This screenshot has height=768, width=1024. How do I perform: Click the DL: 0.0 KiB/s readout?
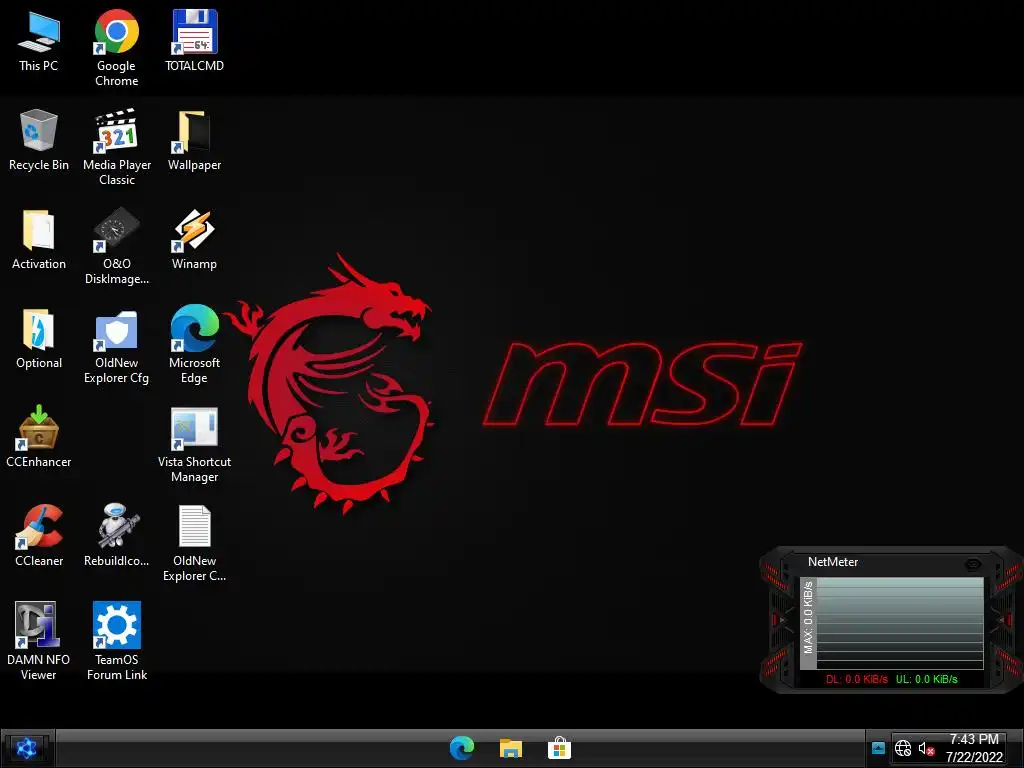click(x=856, y=679)
